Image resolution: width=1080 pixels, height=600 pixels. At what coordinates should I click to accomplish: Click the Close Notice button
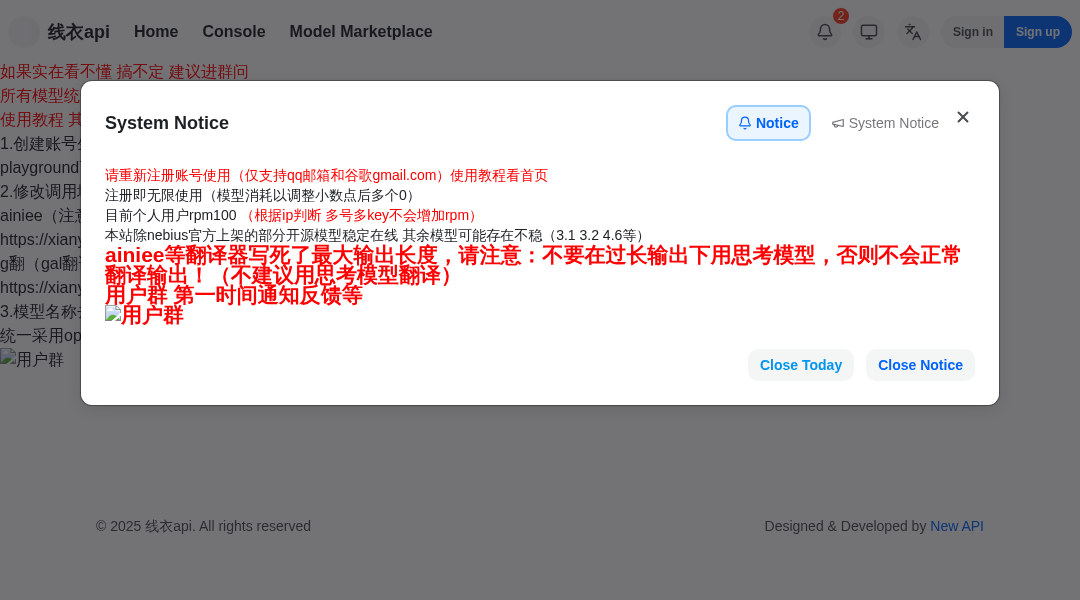(x=920, y=365)
